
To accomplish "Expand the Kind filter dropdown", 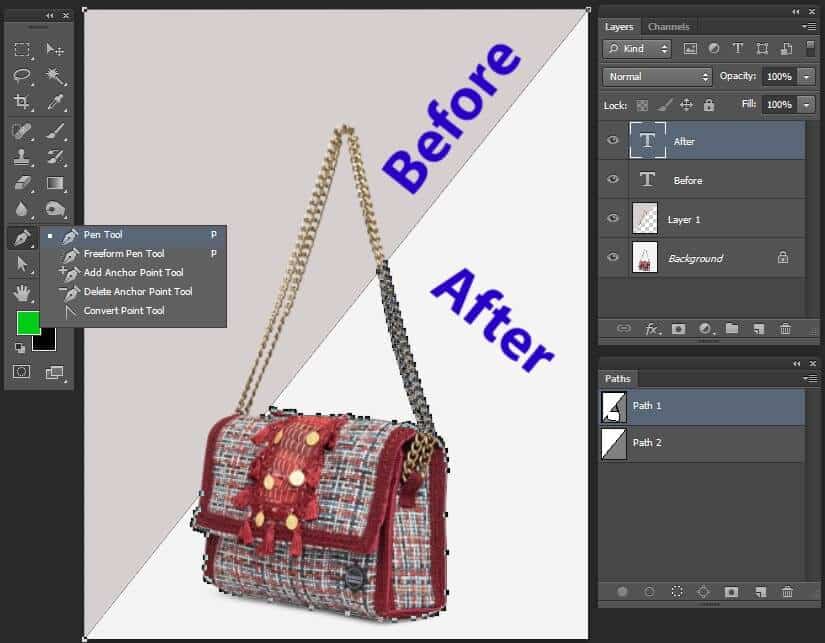I will click(663, 48).
